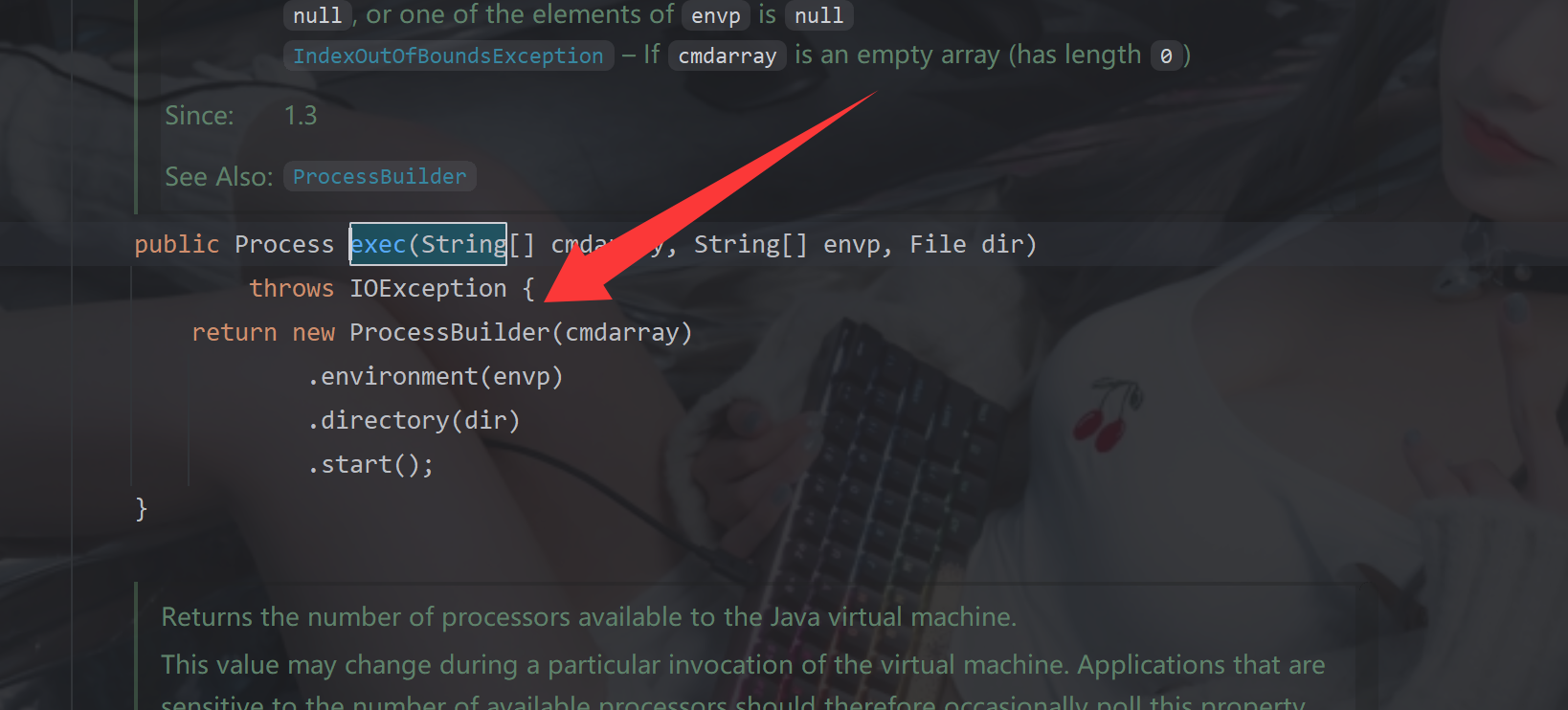Click the 'new' keyword

pos(314,333)
